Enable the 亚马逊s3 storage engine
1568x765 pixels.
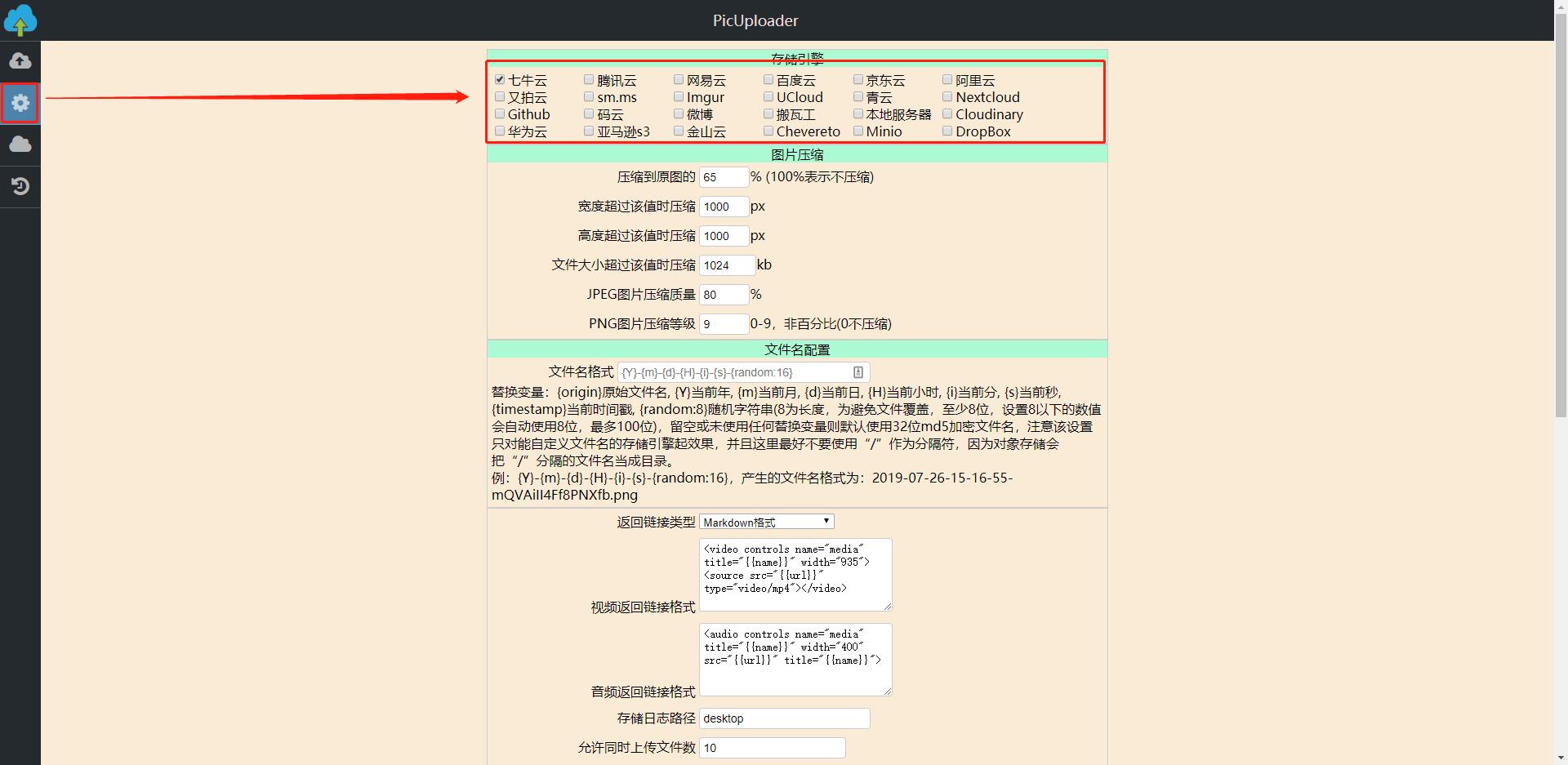tap(589, 131)
